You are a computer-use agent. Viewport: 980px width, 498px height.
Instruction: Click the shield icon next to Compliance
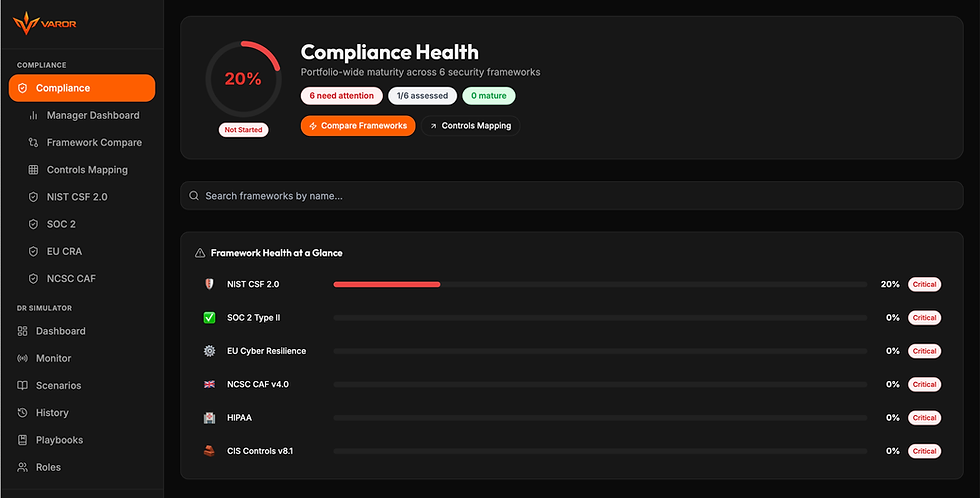pyautogui.click(x=22, y=88)
